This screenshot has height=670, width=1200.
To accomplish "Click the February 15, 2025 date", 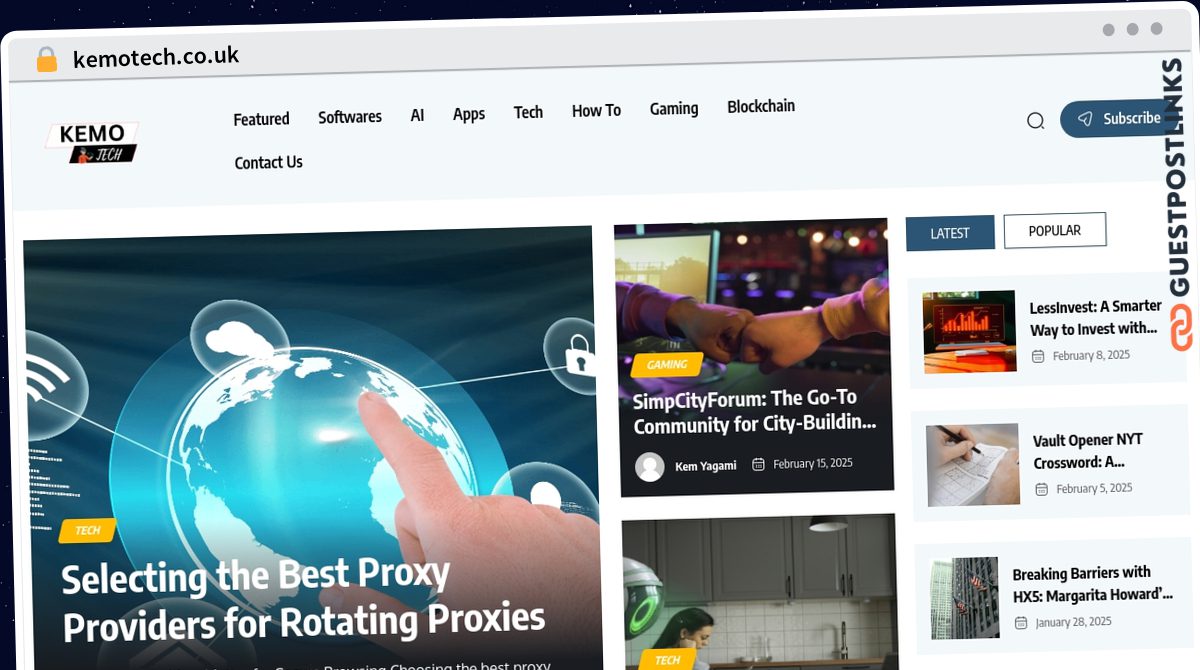I will click(x=812, y=463).
